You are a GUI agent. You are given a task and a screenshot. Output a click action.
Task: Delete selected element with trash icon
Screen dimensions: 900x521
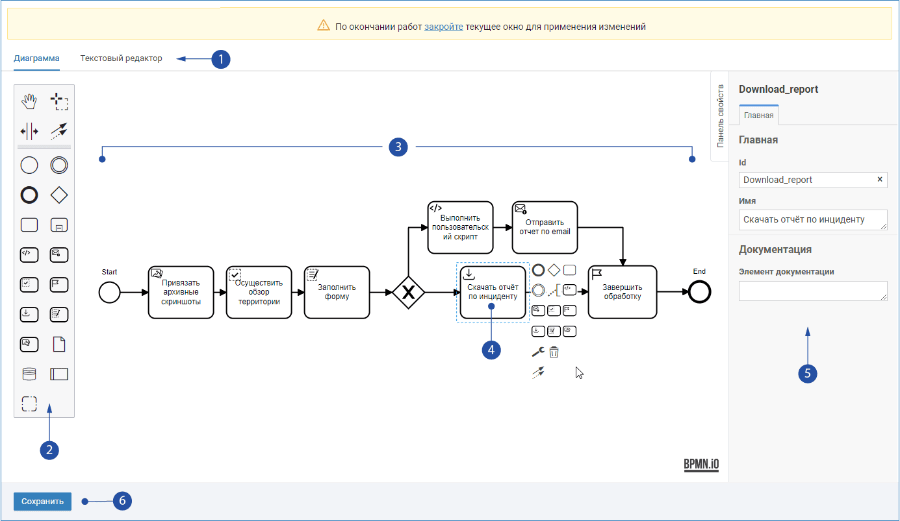(554, 352)
